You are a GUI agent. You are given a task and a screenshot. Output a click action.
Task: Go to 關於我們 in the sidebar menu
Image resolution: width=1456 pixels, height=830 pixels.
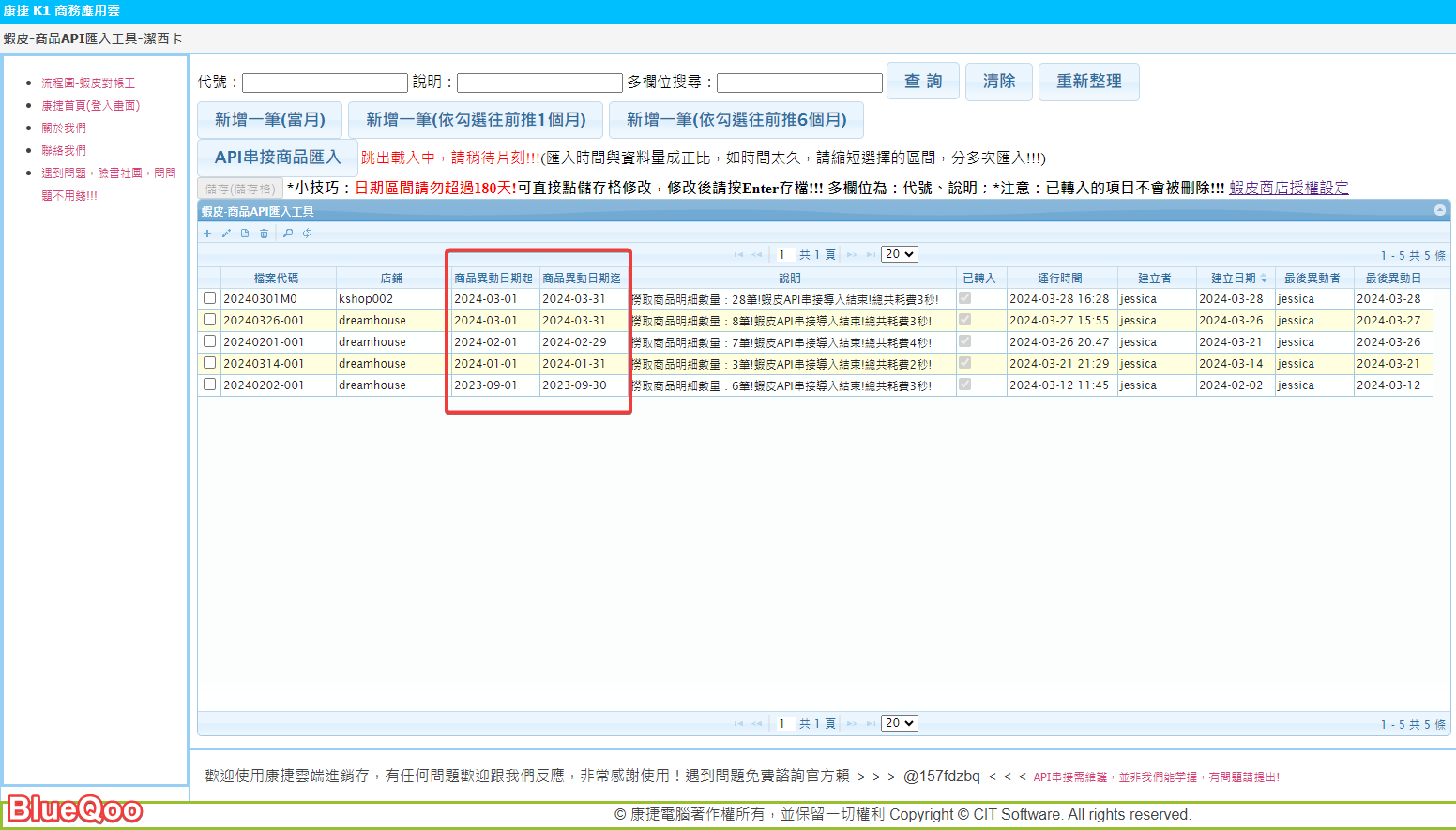pyautogui.click(x=64, y=128)
